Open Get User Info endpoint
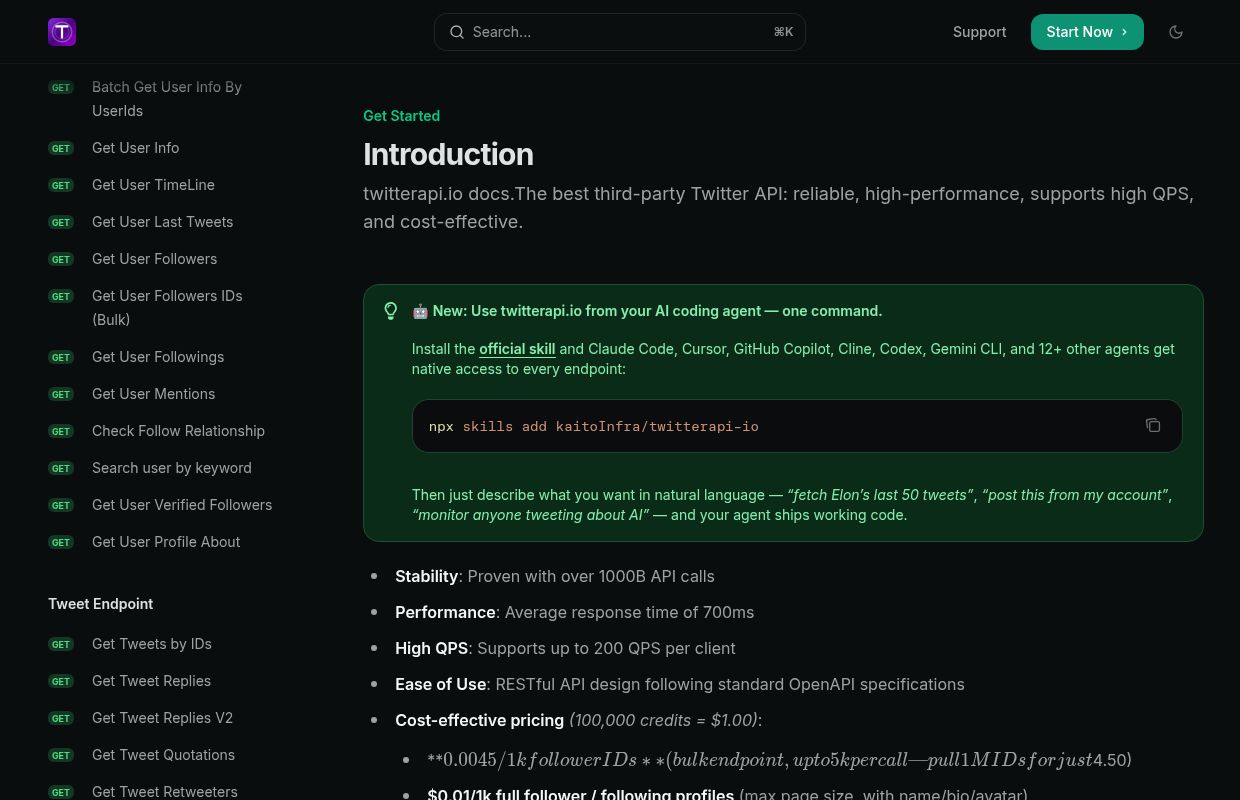Image resolution: width=1240 pixels, height=800 pixels. click(136, 148)
